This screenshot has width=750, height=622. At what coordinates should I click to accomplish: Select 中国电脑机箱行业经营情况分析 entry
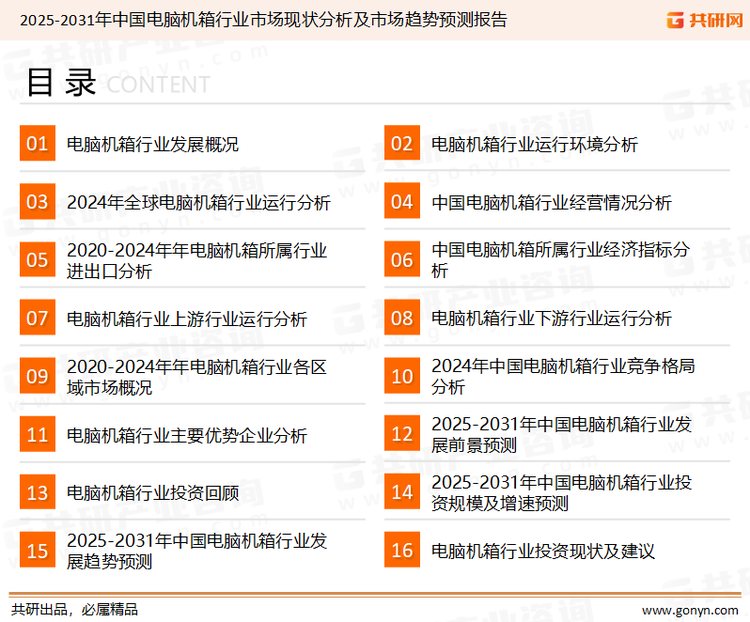(551, 202)
